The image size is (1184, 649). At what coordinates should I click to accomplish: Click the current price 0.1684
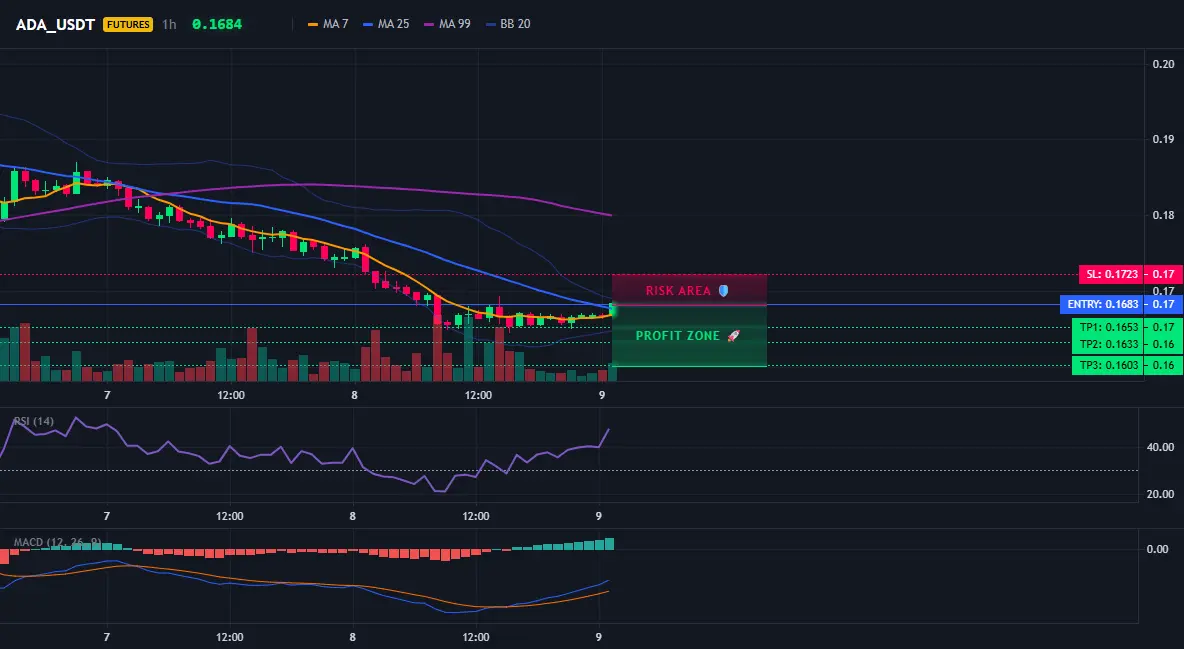[217, 24]
